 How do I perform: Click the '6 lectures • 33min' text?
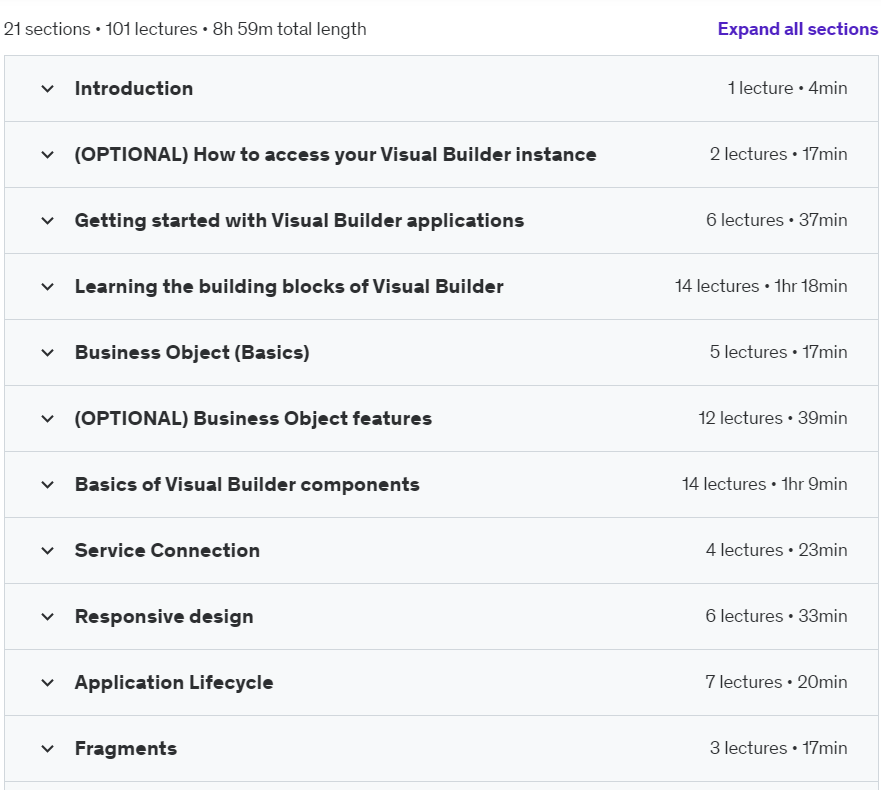pos(776,616)
